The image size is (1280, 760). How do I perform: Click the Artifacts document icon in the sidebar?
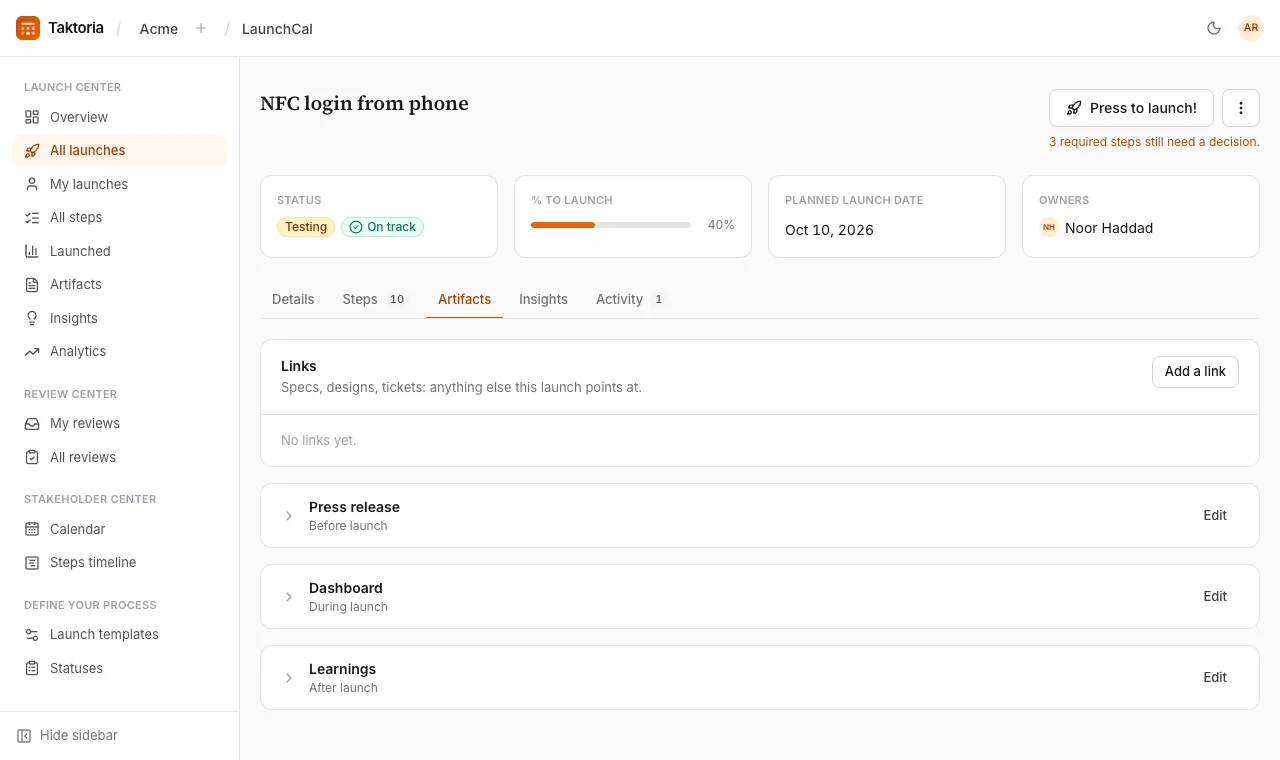[32, 284]
